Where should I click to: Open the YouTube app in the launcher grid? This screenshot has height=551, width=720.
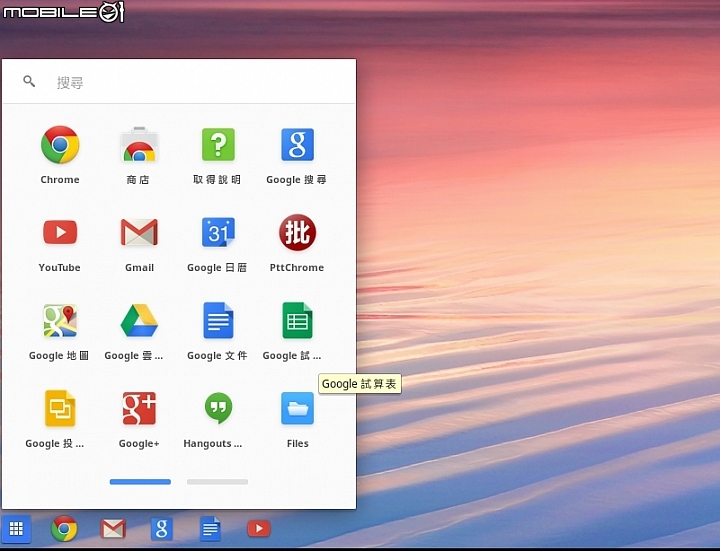60,232
